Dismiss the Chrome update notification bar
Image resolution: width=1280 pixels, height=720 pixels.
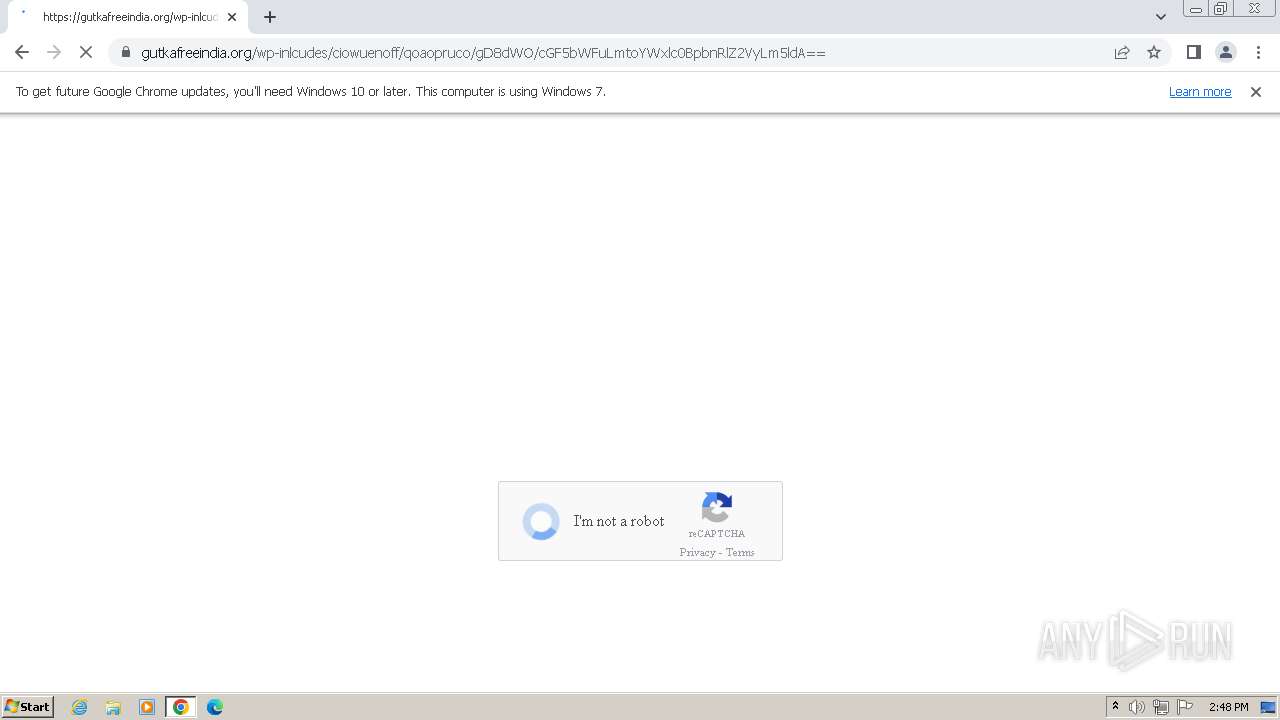tap(1256, 91)
